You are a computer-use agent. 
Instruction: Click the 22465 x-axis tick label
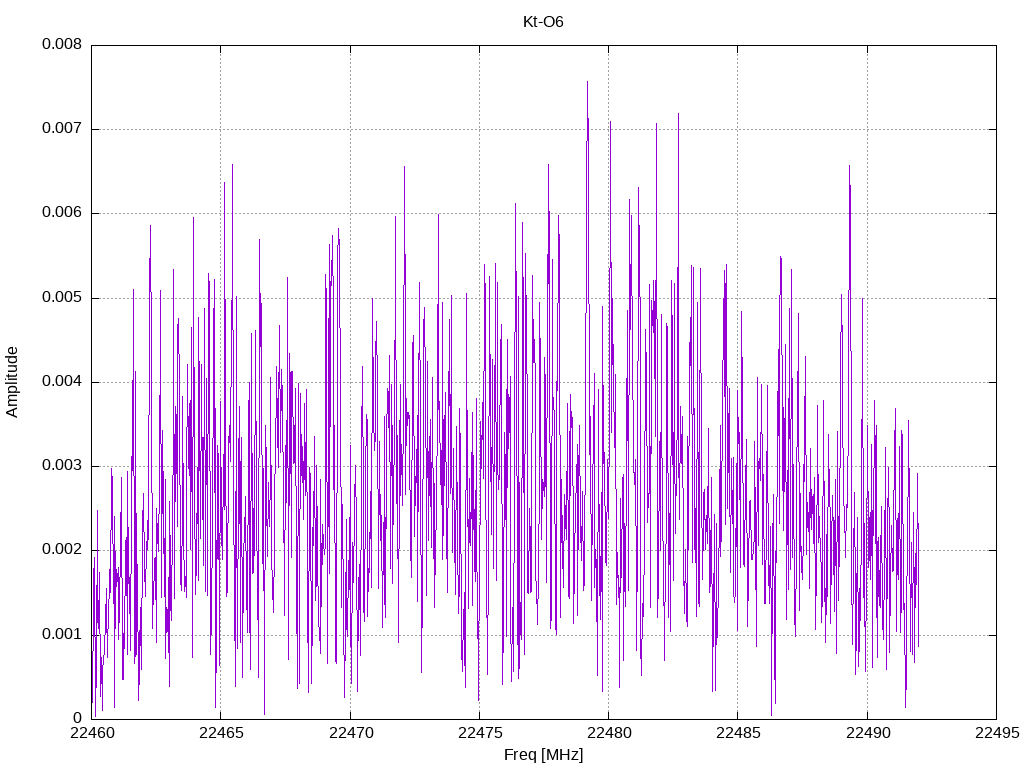[x=221, y=733]
